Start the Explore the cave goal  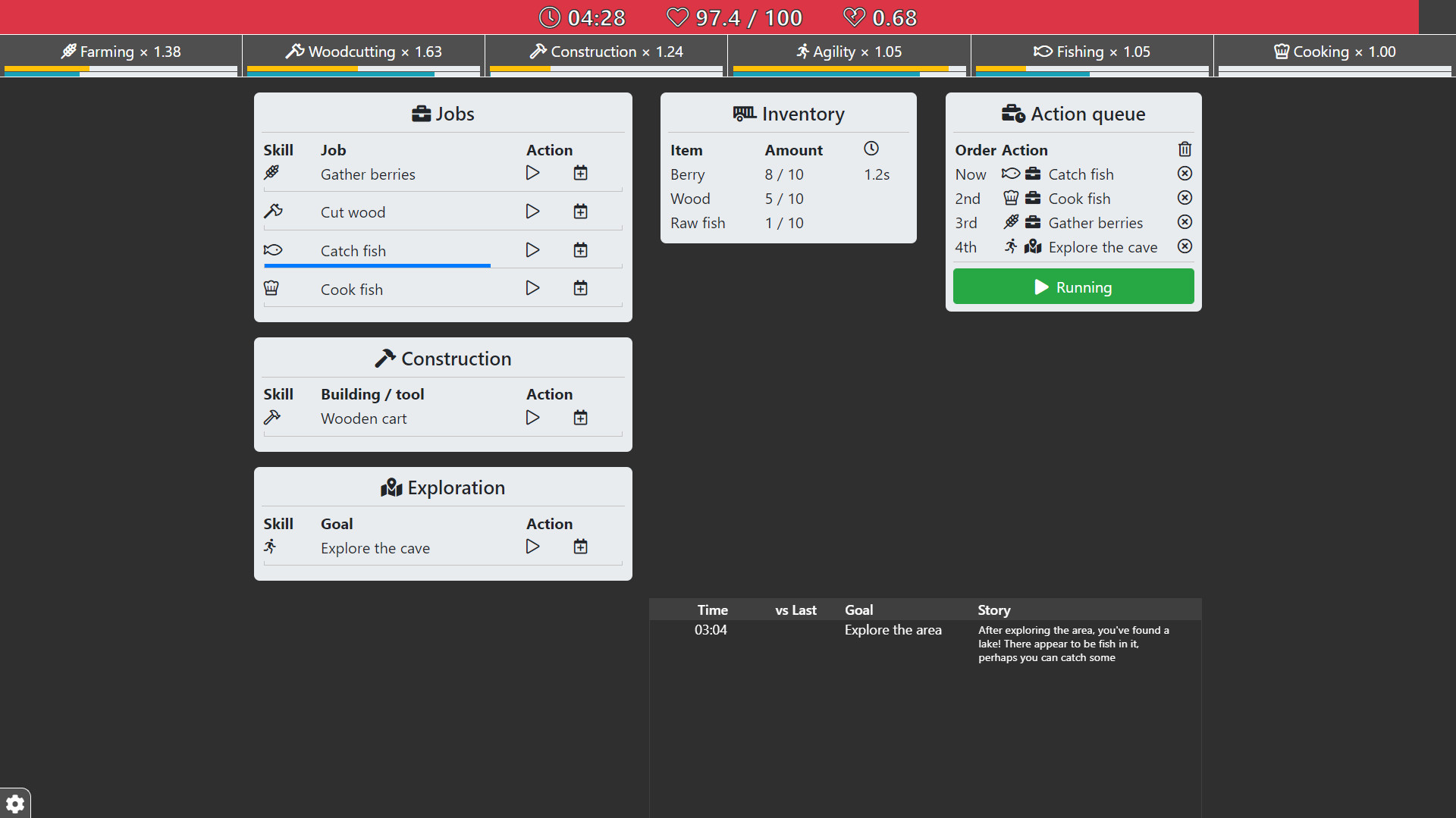(533, 547)
